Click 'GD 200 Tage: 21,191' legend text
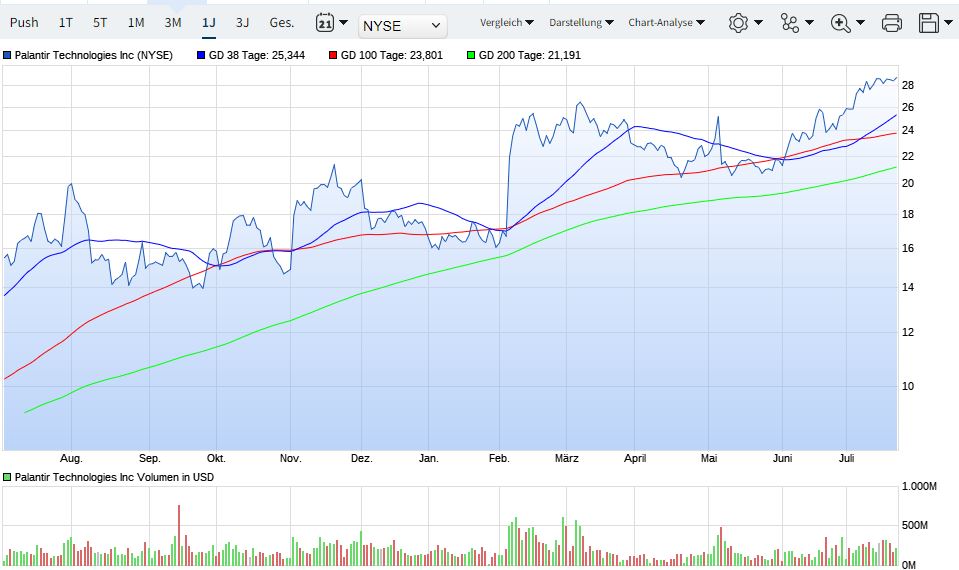 click(x=530, y=55)
